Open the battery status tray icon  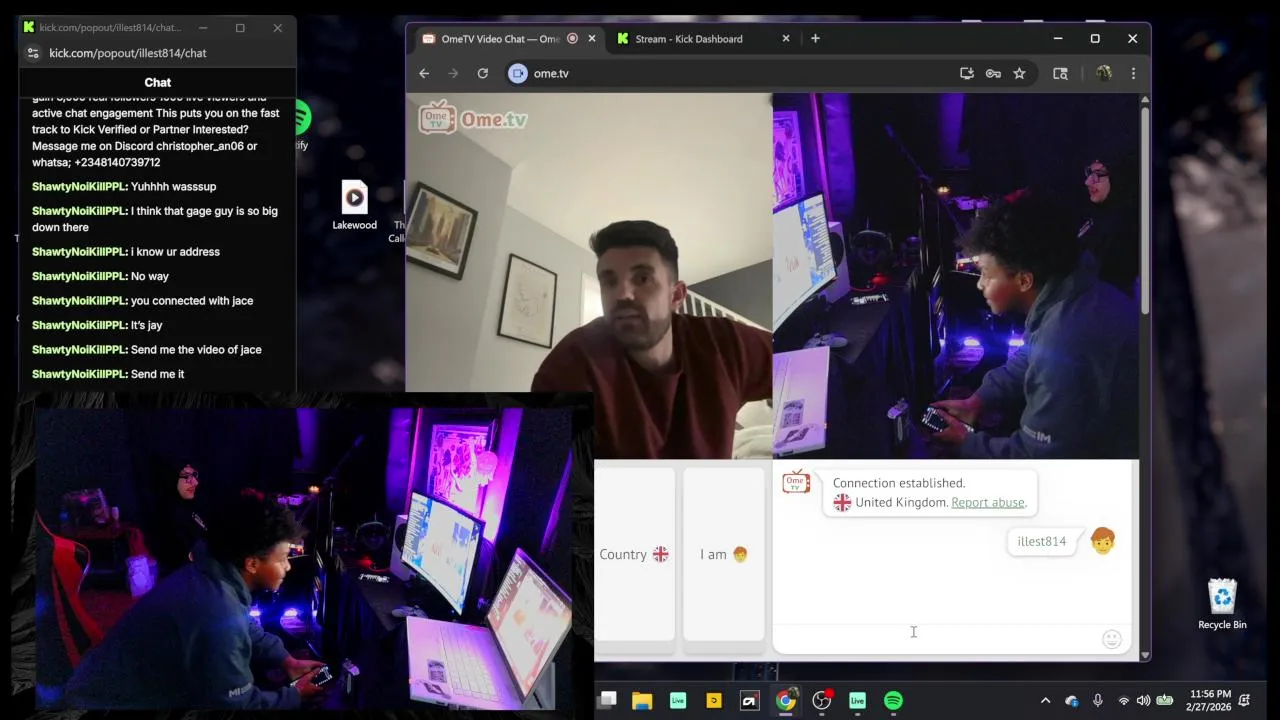[1165, 701]
